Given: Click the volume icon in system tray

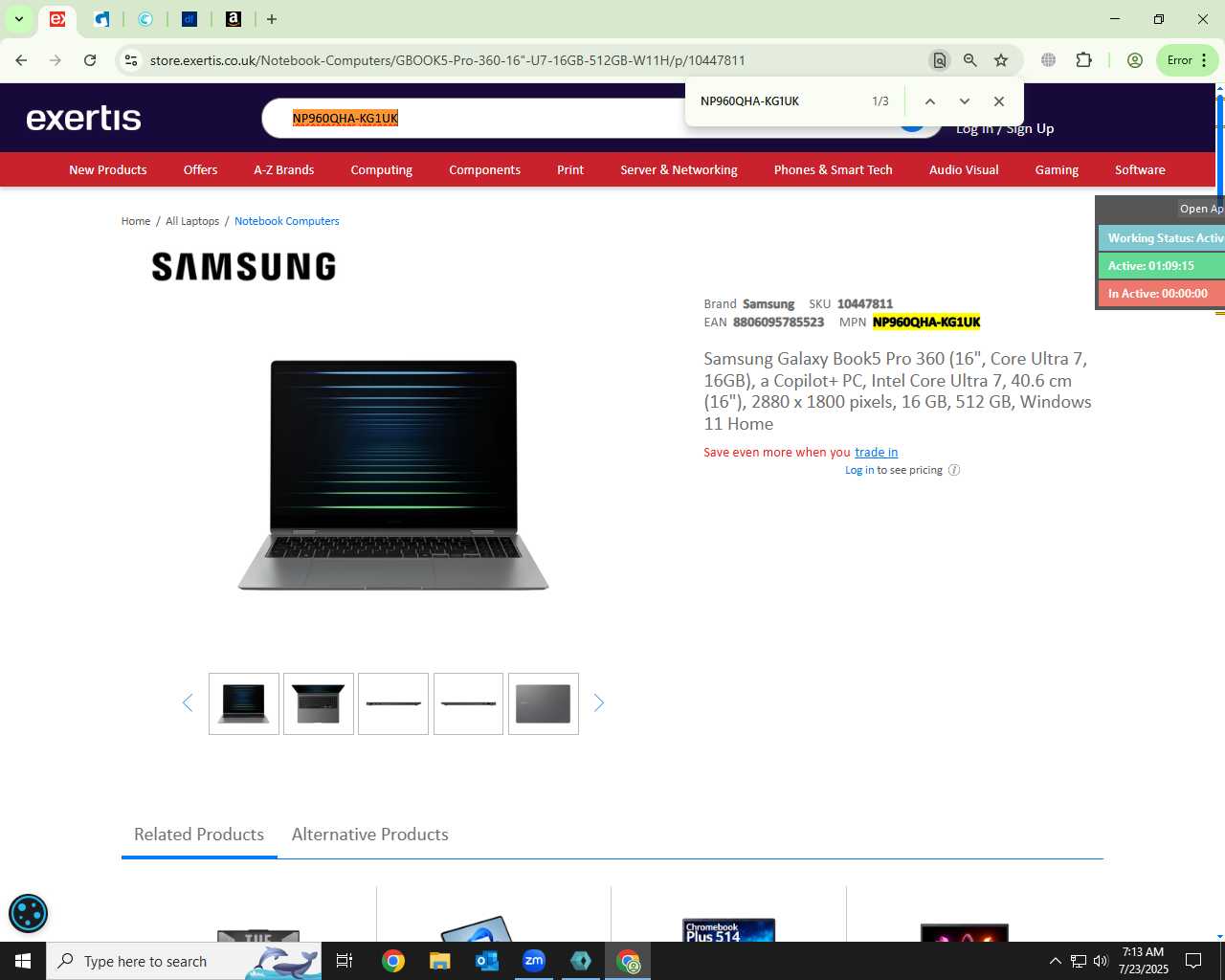Looking at the screenshot, I should (x=1101, y=961).
